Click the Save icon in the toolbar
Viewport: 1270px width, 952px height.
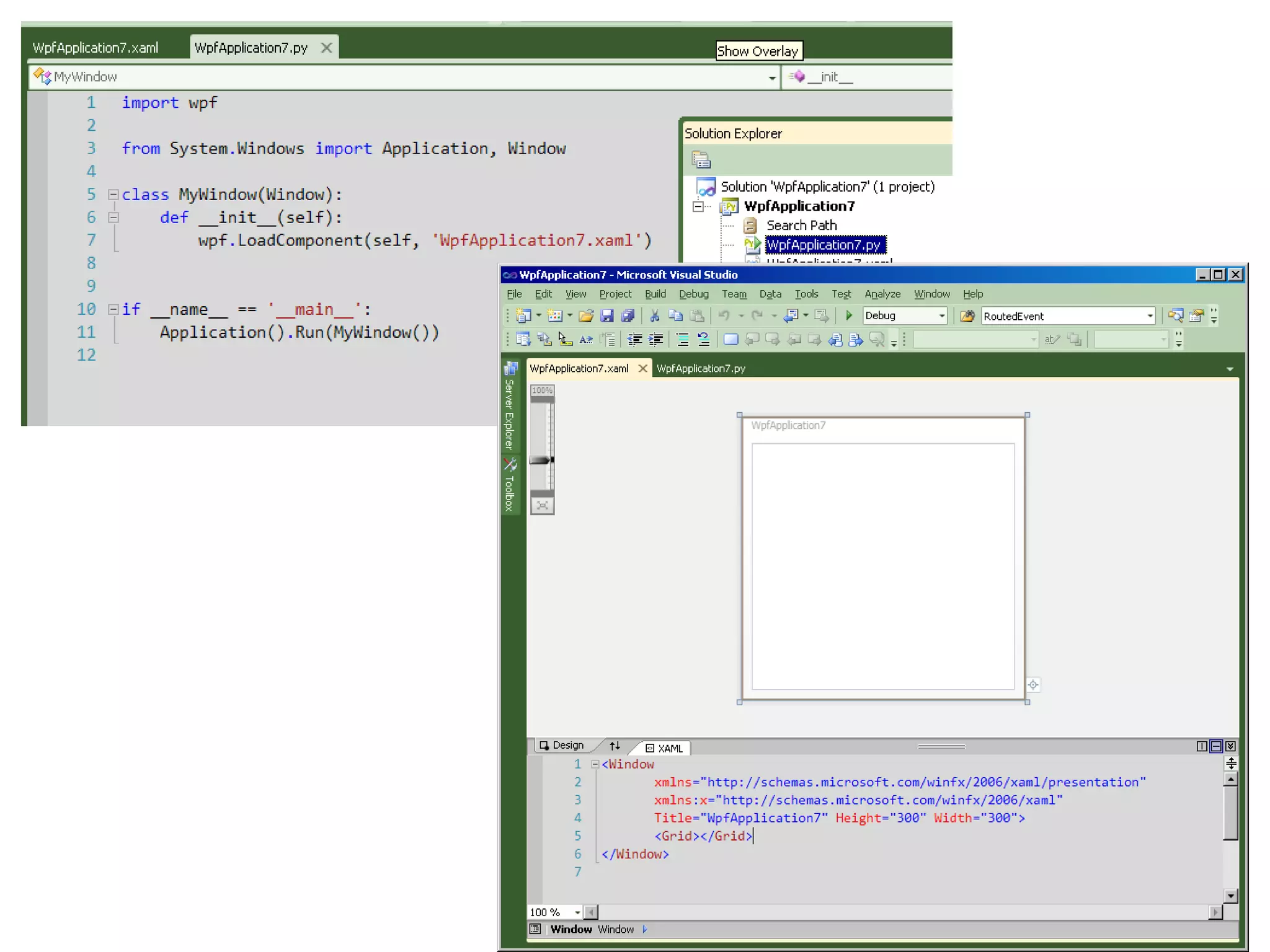tap(606, 316)
